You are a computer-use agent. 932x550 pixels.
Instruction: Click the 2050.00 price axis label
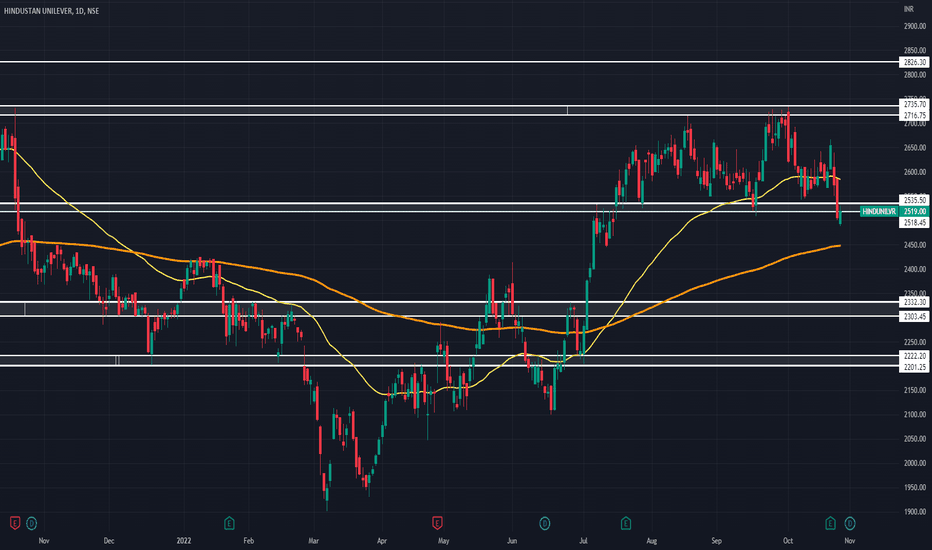(x=915, y=439)
